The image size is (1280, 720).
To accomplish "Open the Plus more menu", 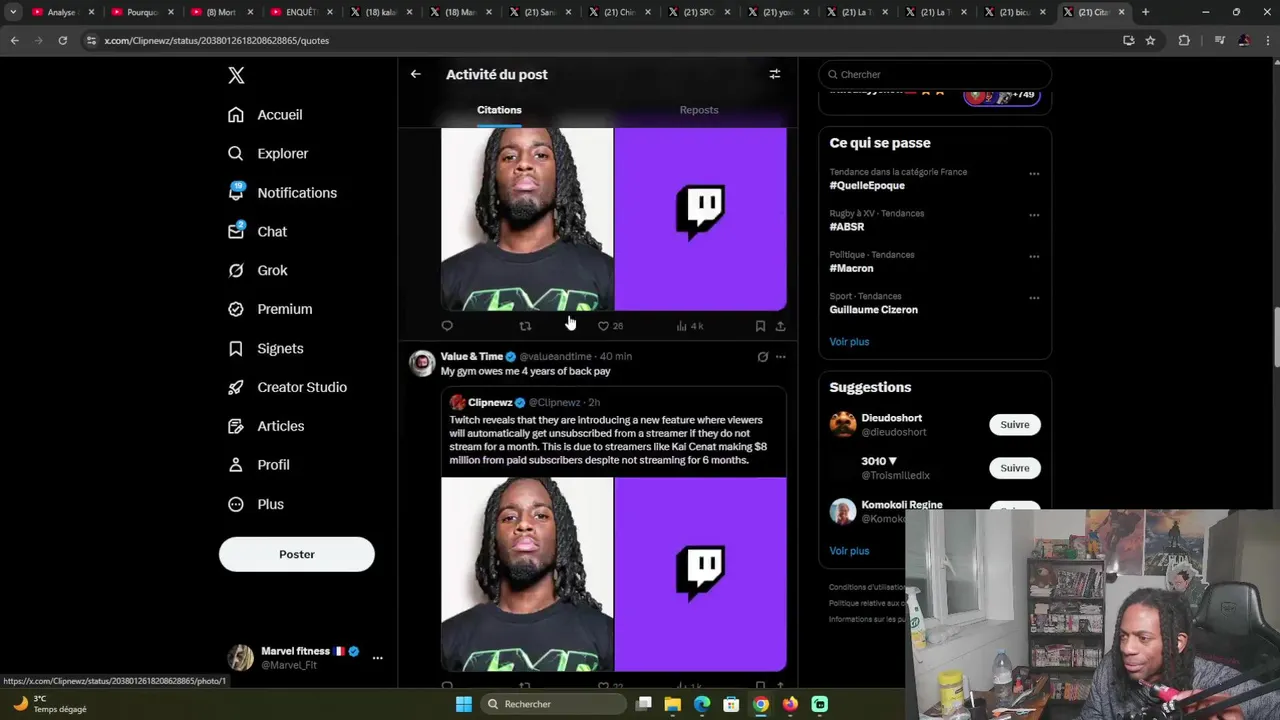I will pos(256,504).
